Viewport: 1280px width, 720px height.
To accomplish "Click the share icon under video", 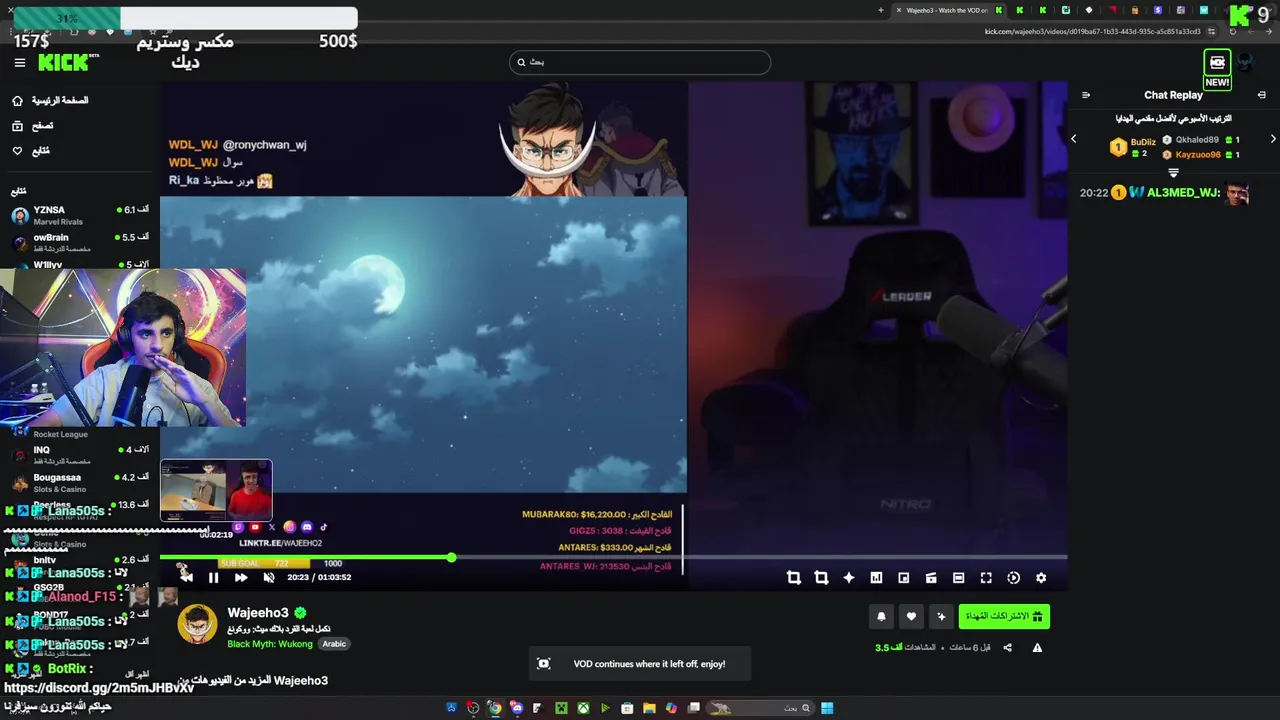I will click(1007, 648).
